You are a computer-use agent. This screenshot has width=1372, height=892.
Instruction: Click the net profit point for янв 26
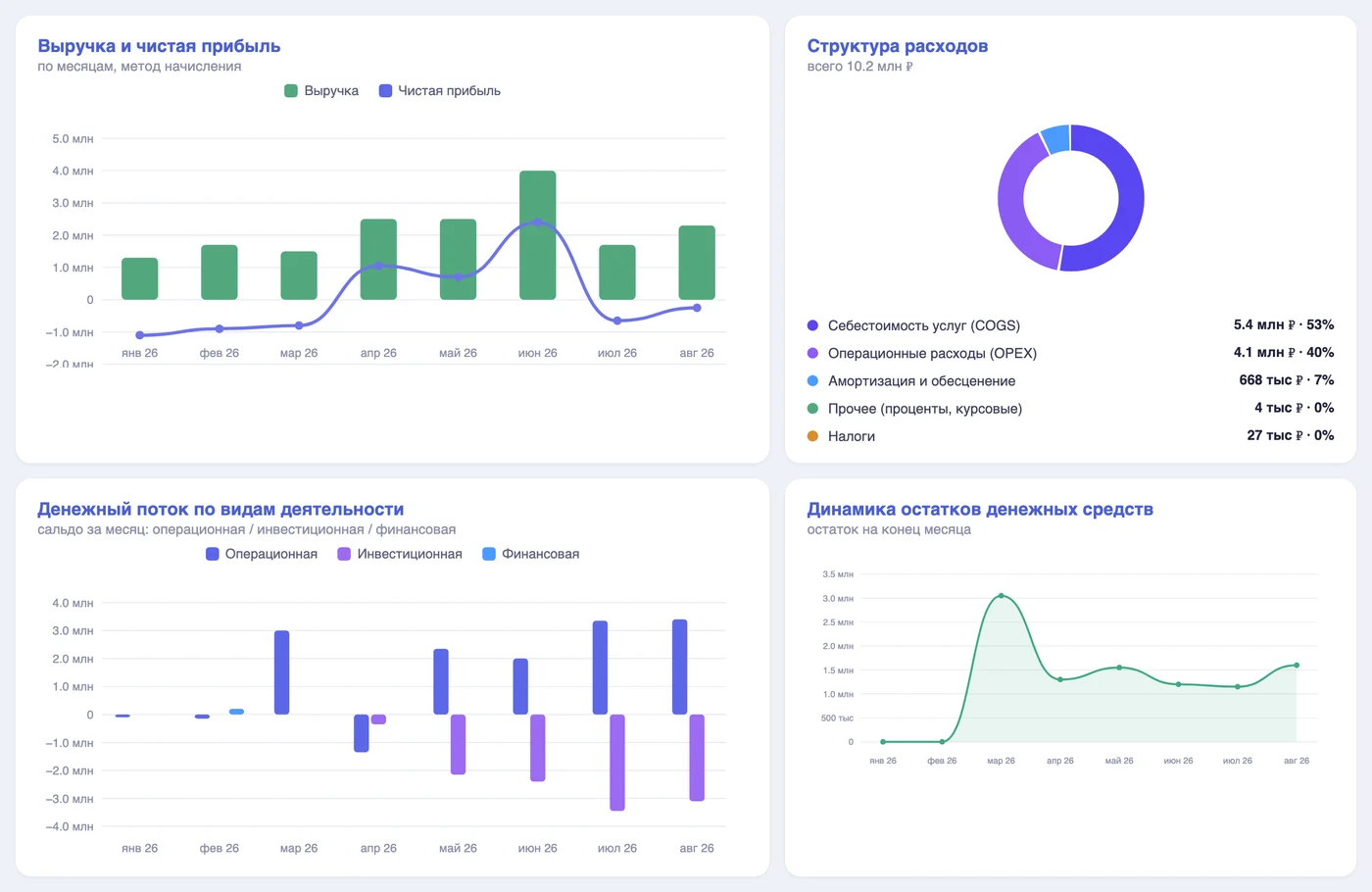(x=140, y=335)
